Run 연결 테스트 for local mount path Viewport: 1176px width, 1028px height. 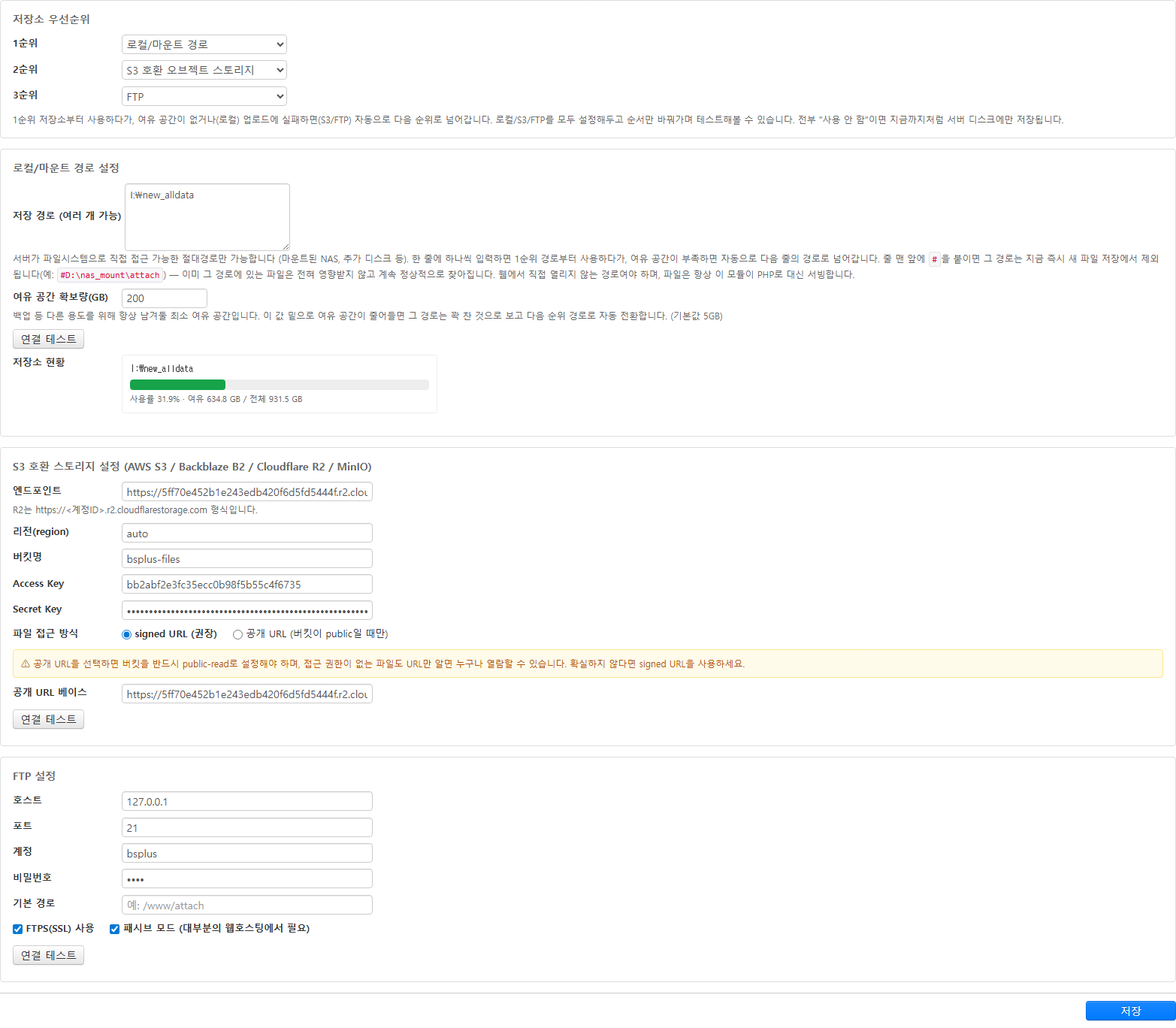tap(48, 339)
